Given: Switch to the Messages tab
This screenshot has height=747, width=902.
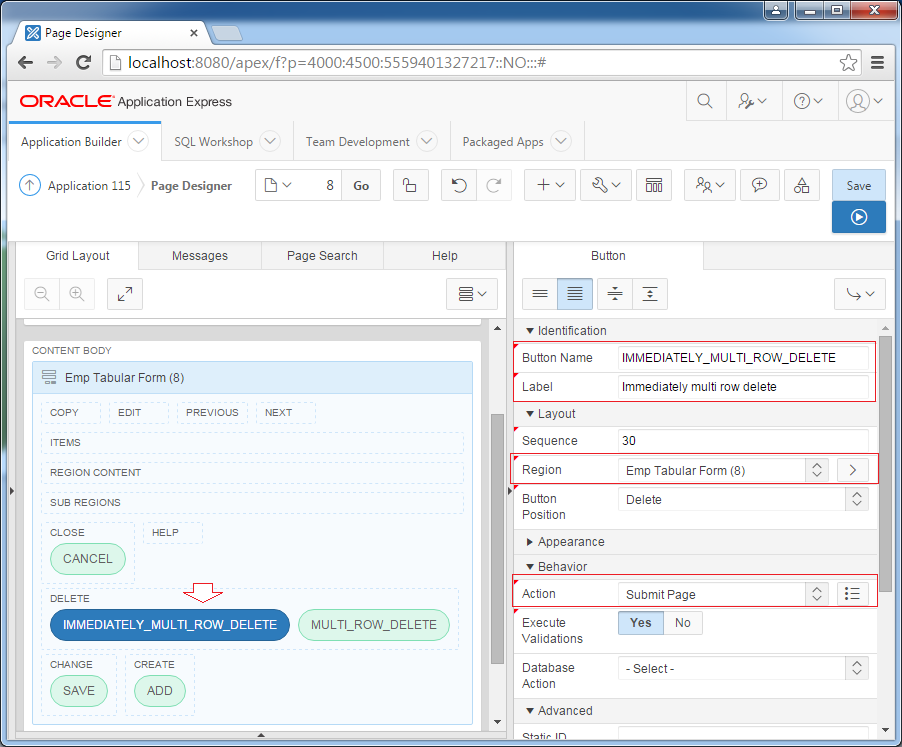Looking at the screenshot, I should (200, 256).
